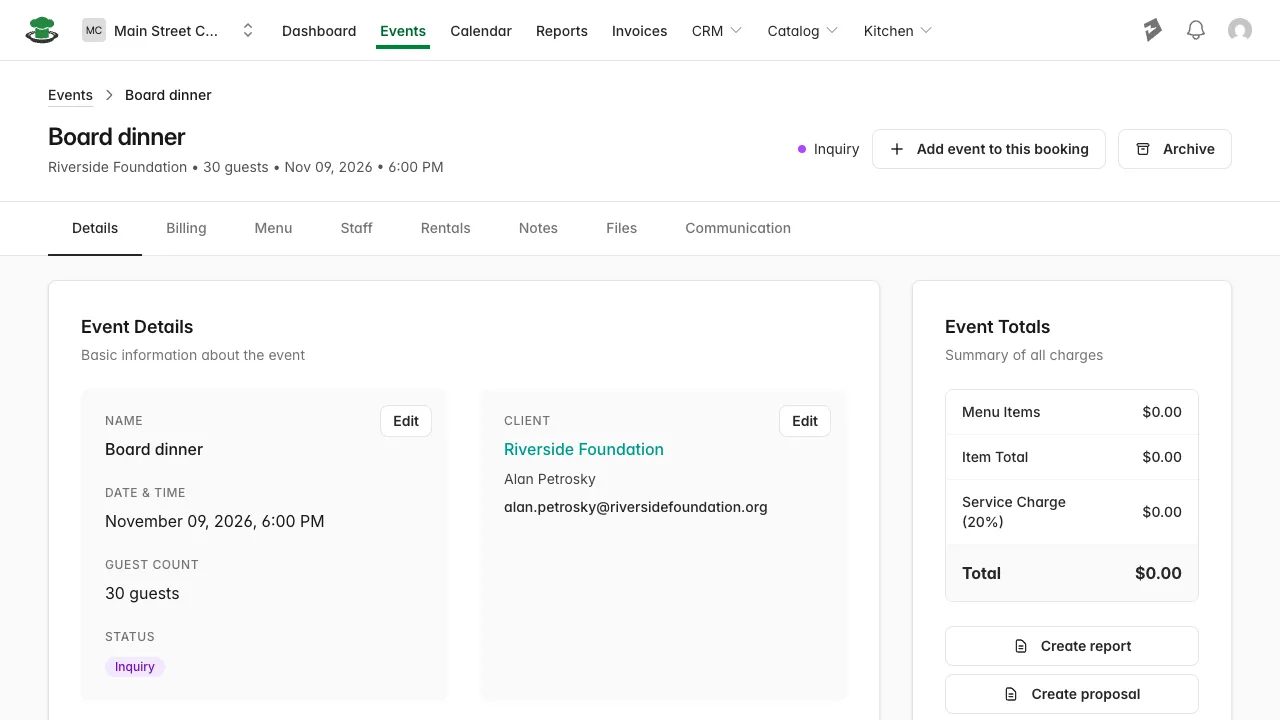Open the workspace switcher chevrons
Viewport: 1280px width, 720px height.
coord(248,31)
